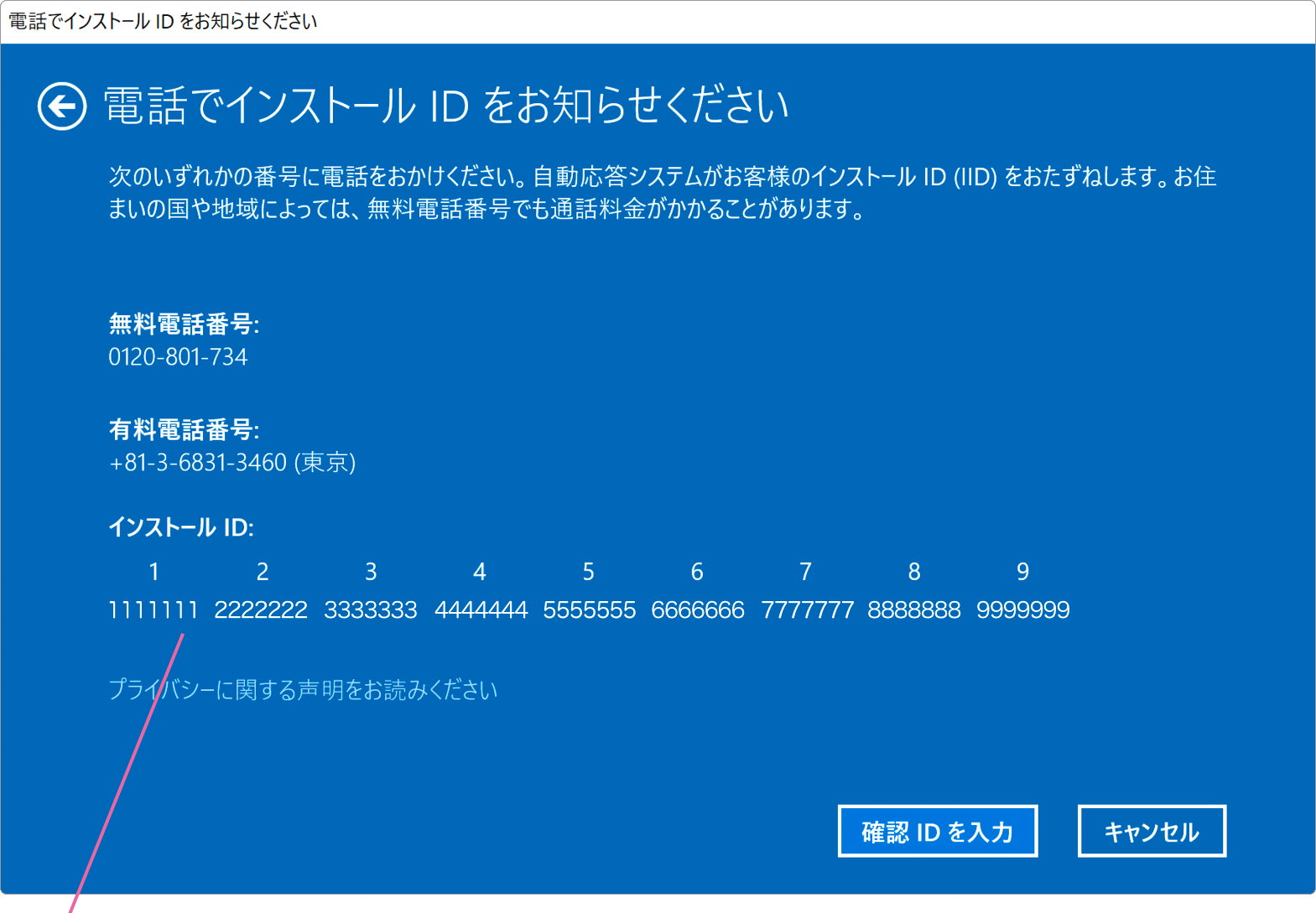1316x913 pixels.
Task: Click install ID group 7777777
Action: tap(807, 610)
